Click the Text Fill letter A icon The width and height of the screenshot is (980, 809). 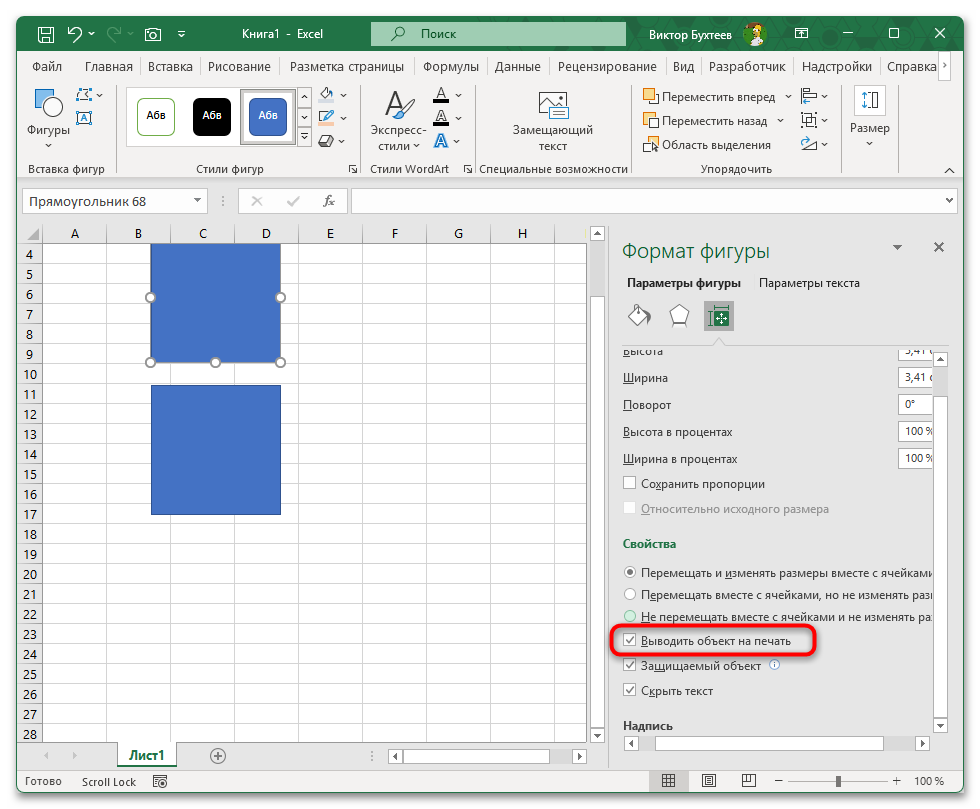coord(441,95)
